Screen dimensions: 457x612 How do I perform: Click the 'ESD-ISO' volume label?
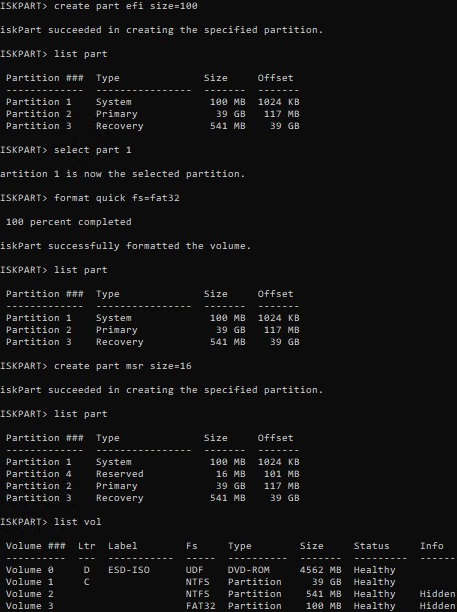coord(129,570)
